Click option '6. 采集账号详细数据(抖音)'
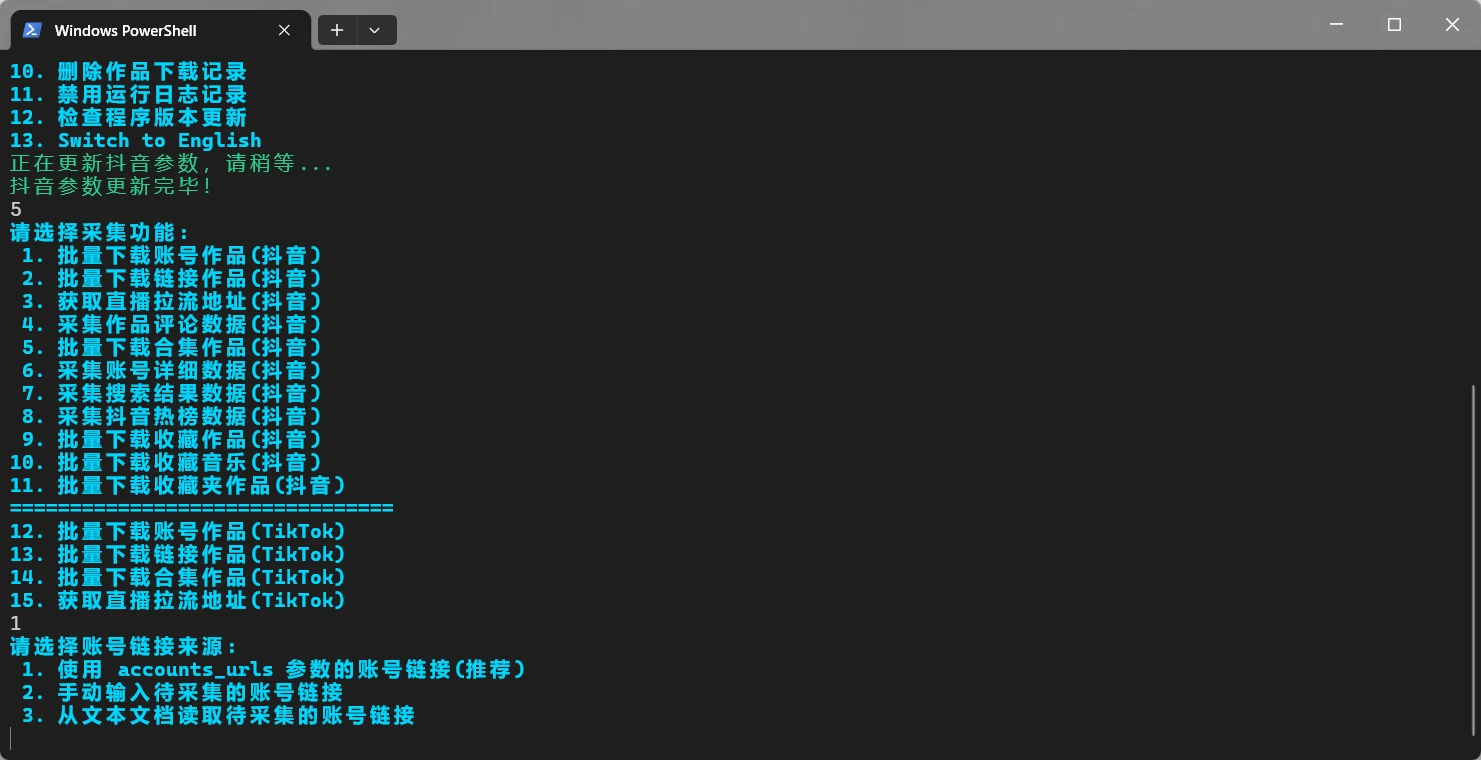The image size is (1481, 760). pos(171,371)
